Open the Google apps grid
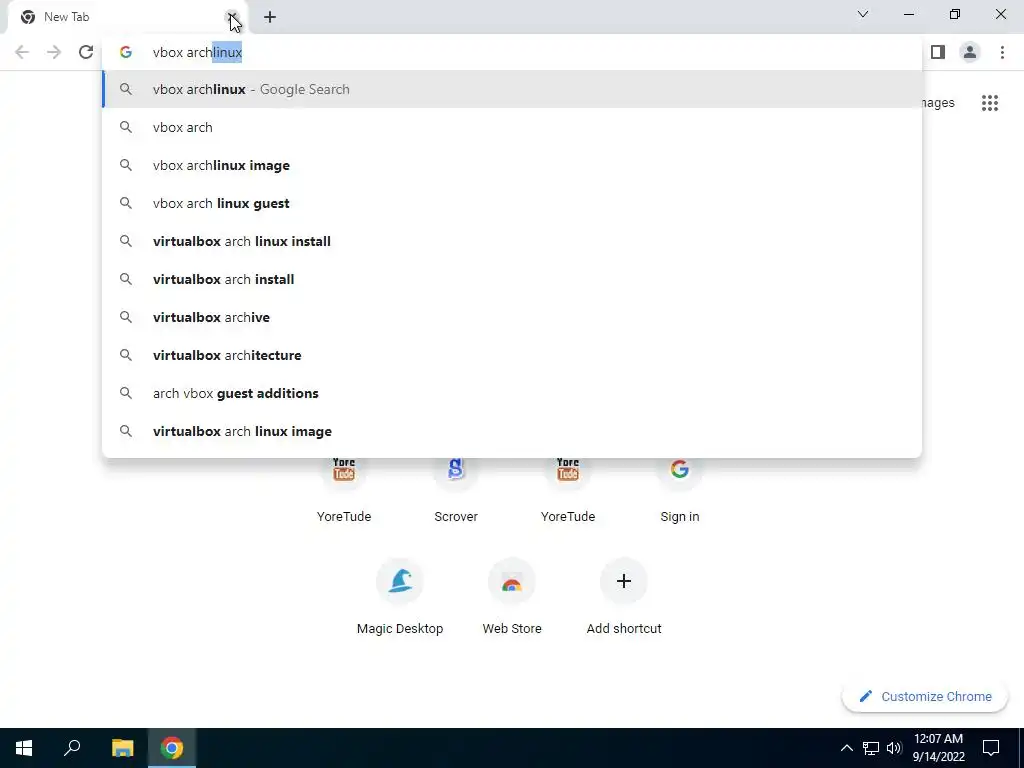Image resolution: width=1024 pixels, height=768 pixels. tap(989, 103)
